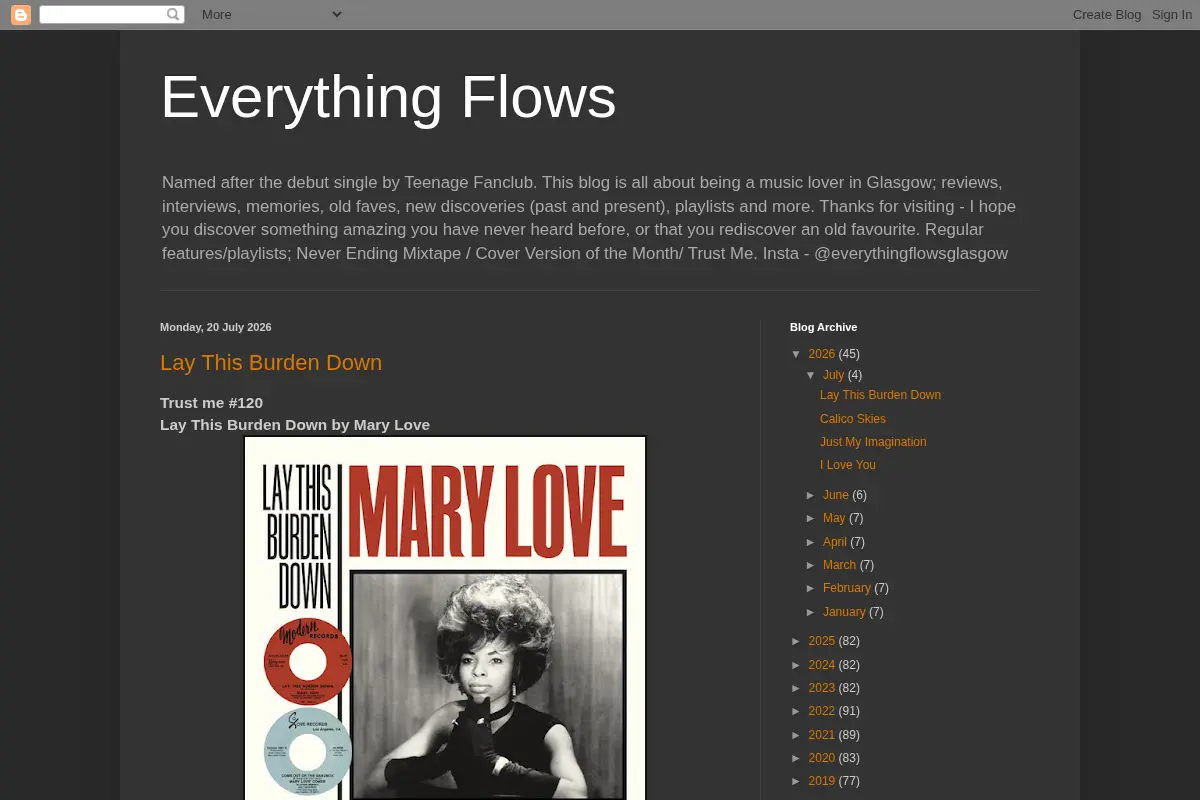Open the Just My Imagination archive post
The width and height of the screenshot is (1200, 800).
click(x=873, y=442)
